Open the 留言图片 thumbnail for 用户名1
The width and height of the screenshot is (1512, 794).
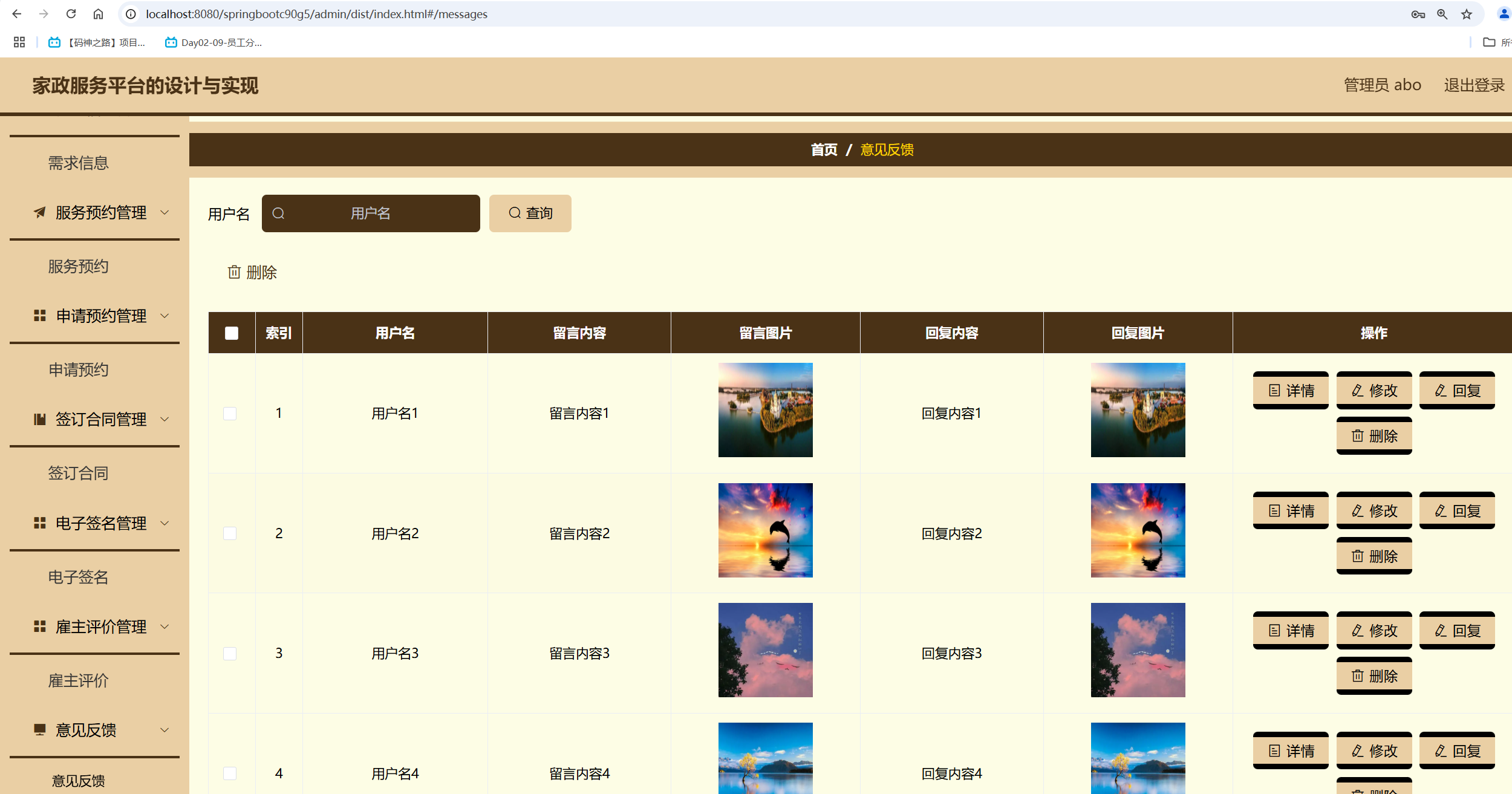point(765,410)
